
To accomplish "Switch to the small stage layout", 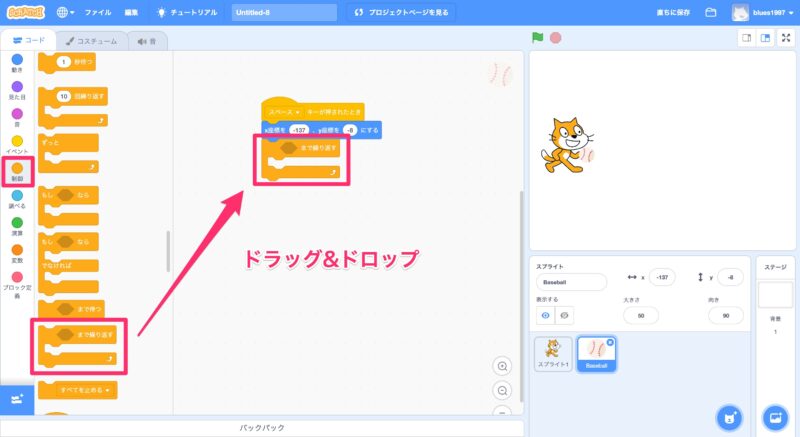I will coord(745,38).
